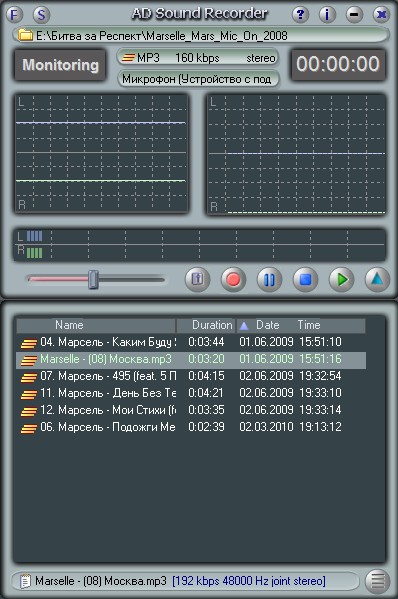This screenshot has width=398, height=599.
Task: Select file Marselle - (08) Москва.mp3 in list
Action: 191,359
